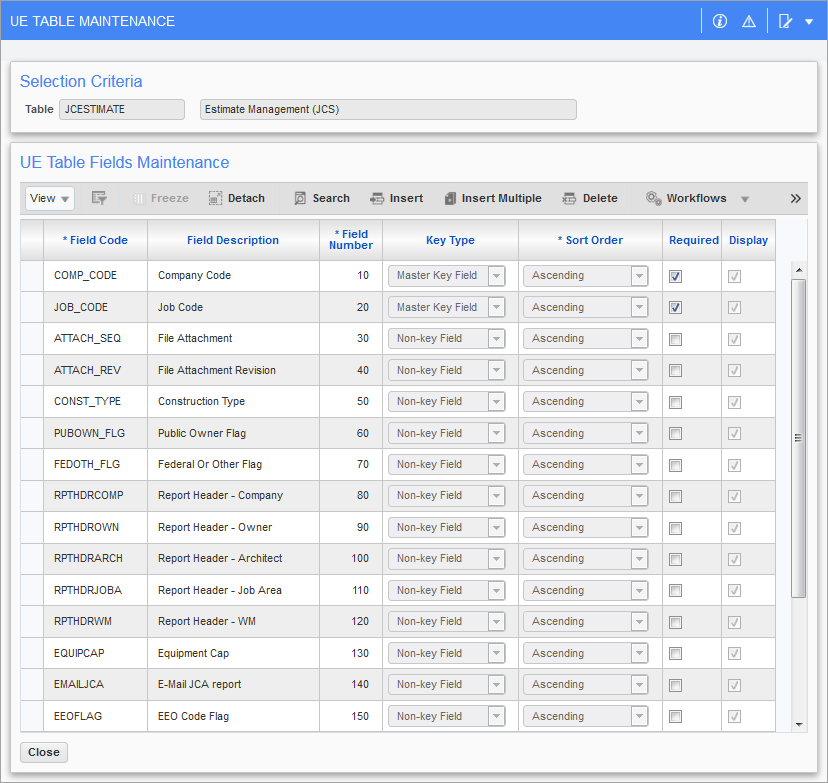
Task: Click the Freeze toolbar button
Action: click(x=161, y=199)
